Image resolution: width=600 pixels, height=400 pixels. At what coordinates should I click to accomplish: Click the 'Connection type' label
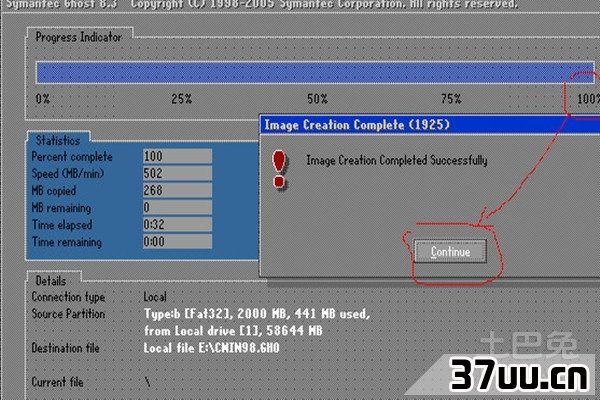point(68,297)
